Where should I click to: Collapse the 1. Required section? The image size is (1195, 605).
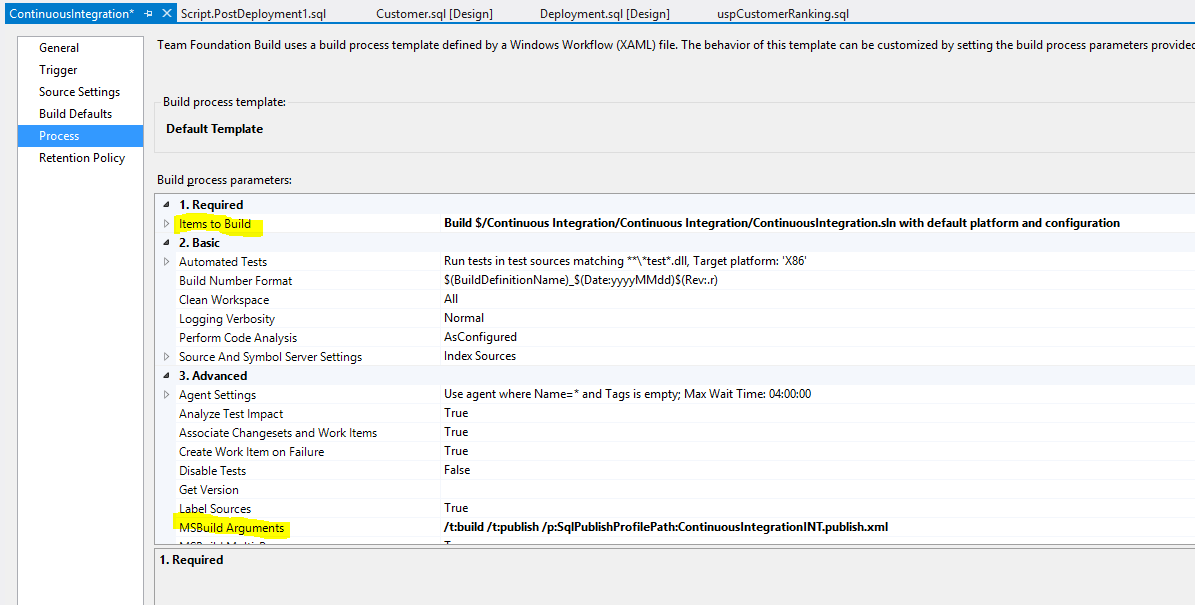click(167, 205)
